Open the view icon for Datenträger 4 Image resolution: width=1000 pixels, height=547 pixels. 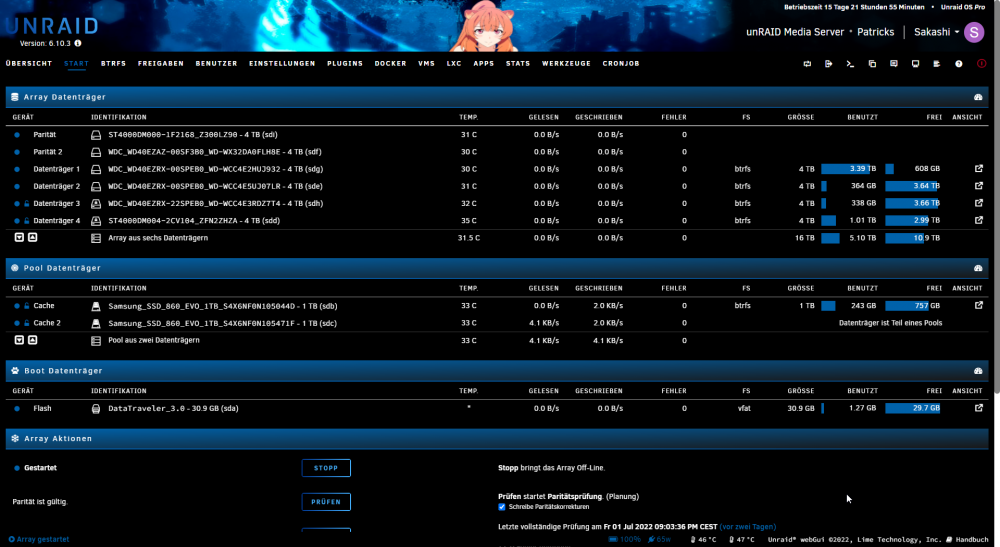[x=978, y=220]
